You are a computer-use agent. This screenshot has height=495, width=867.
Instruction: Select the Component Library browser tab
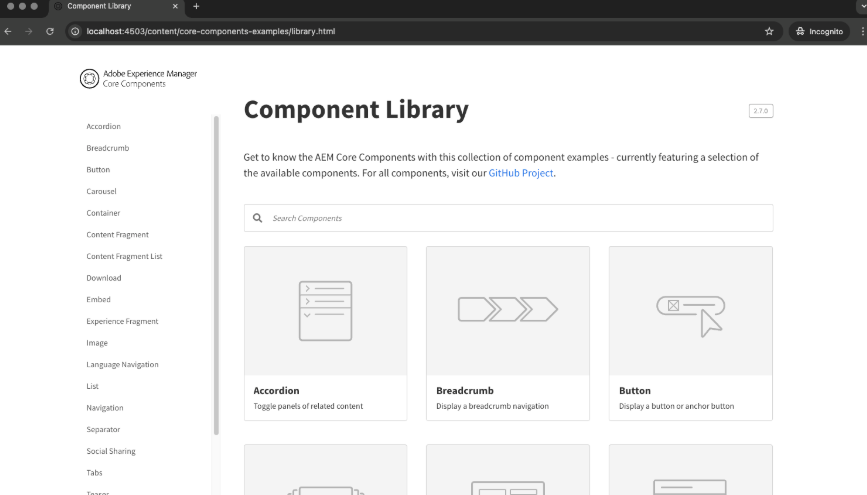pos(116,7)
